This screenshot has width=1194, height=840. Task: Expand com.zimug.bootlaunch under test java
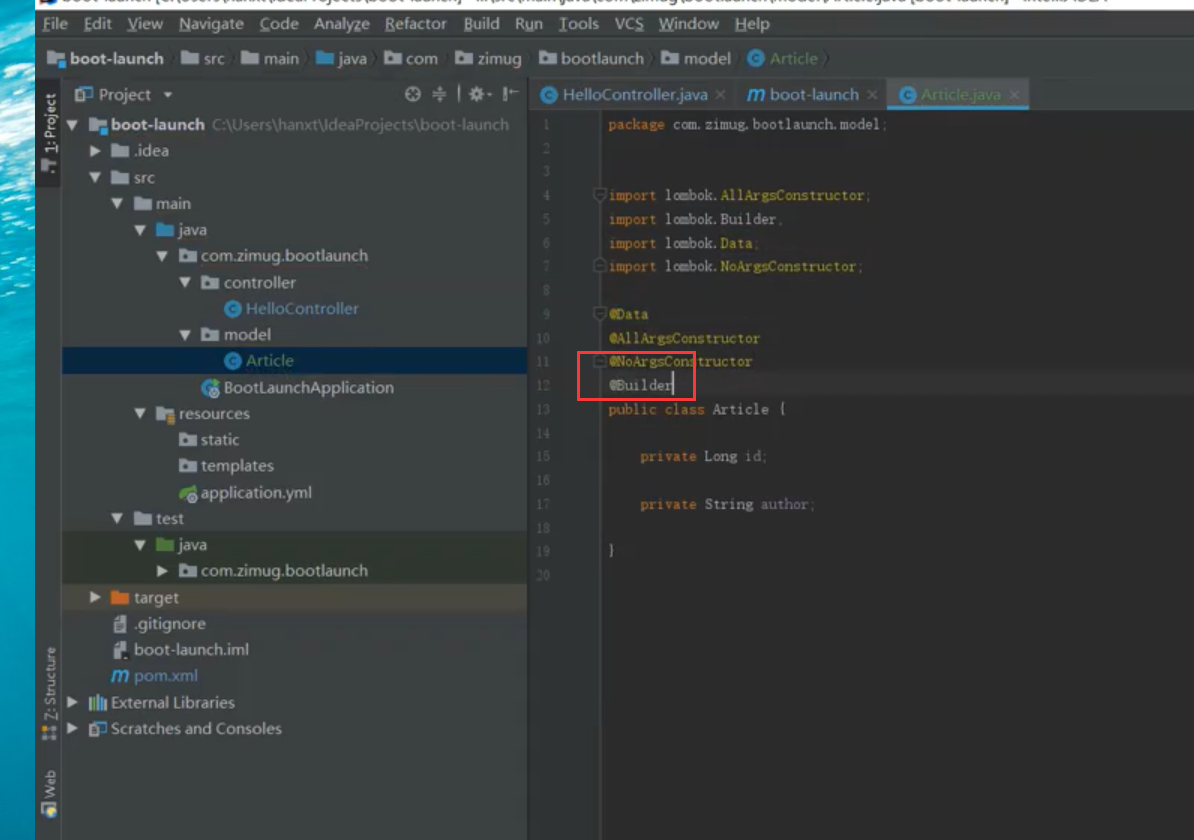(x=162, y=570)
